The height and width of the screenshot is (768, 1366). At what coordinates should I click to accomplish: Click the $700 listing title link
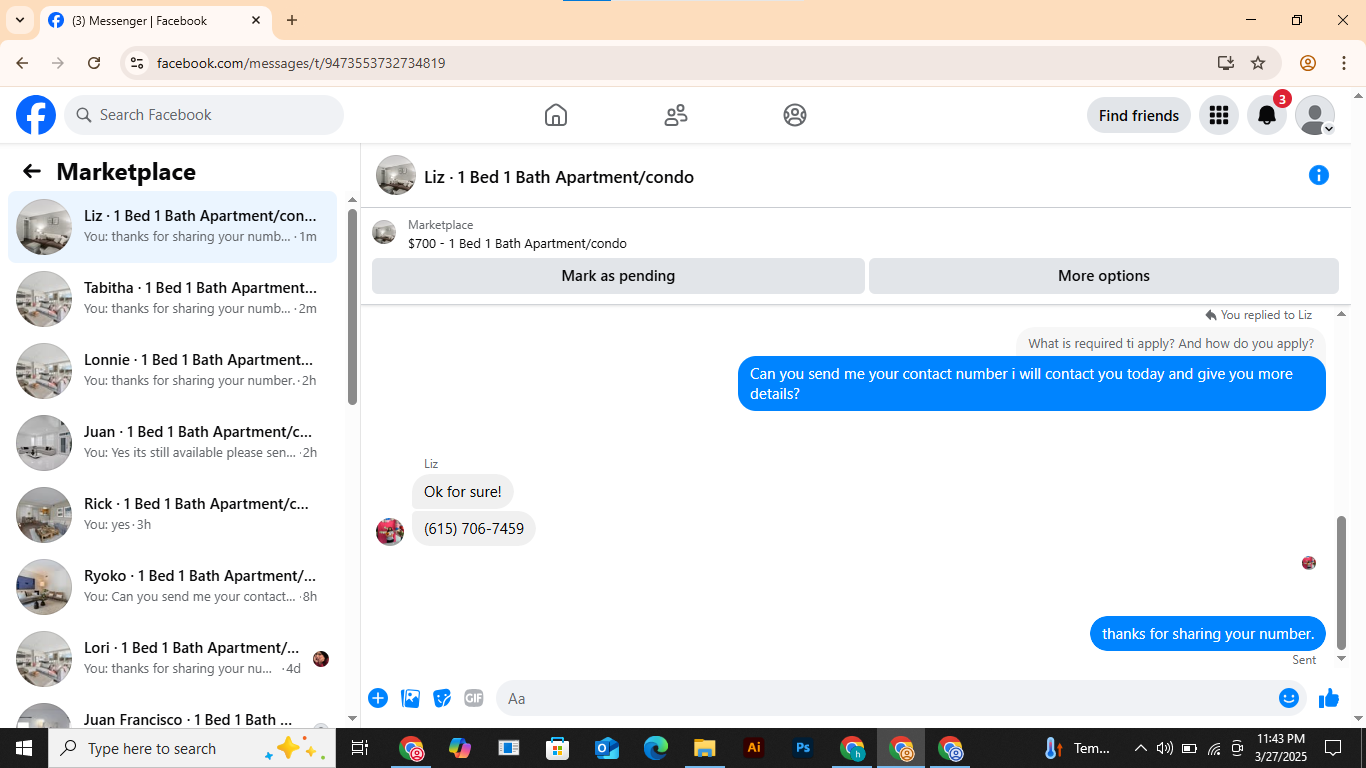(x=517, y=243)
